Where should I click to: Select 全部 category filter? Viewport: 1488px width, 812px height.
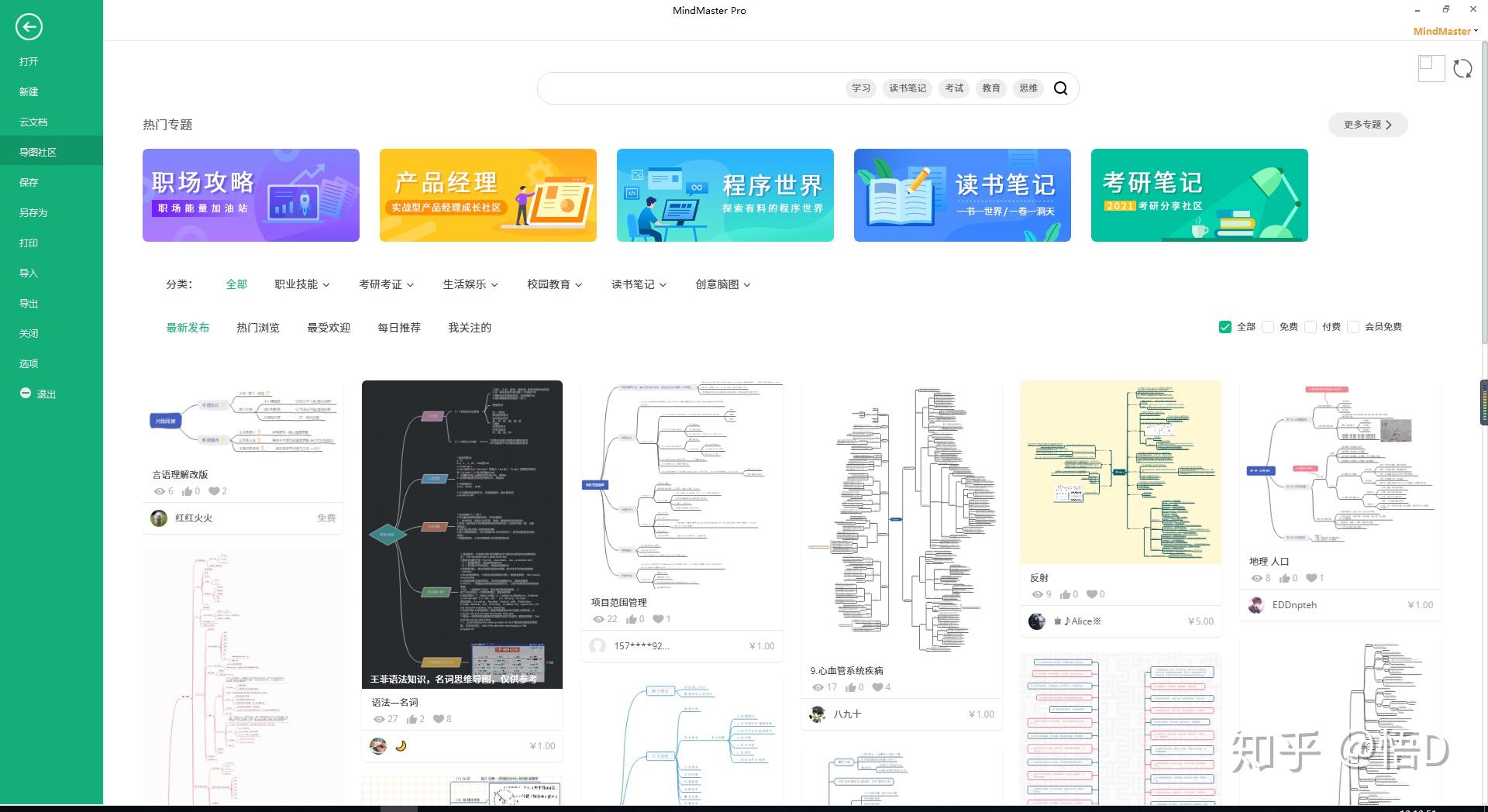click(236, 284)
